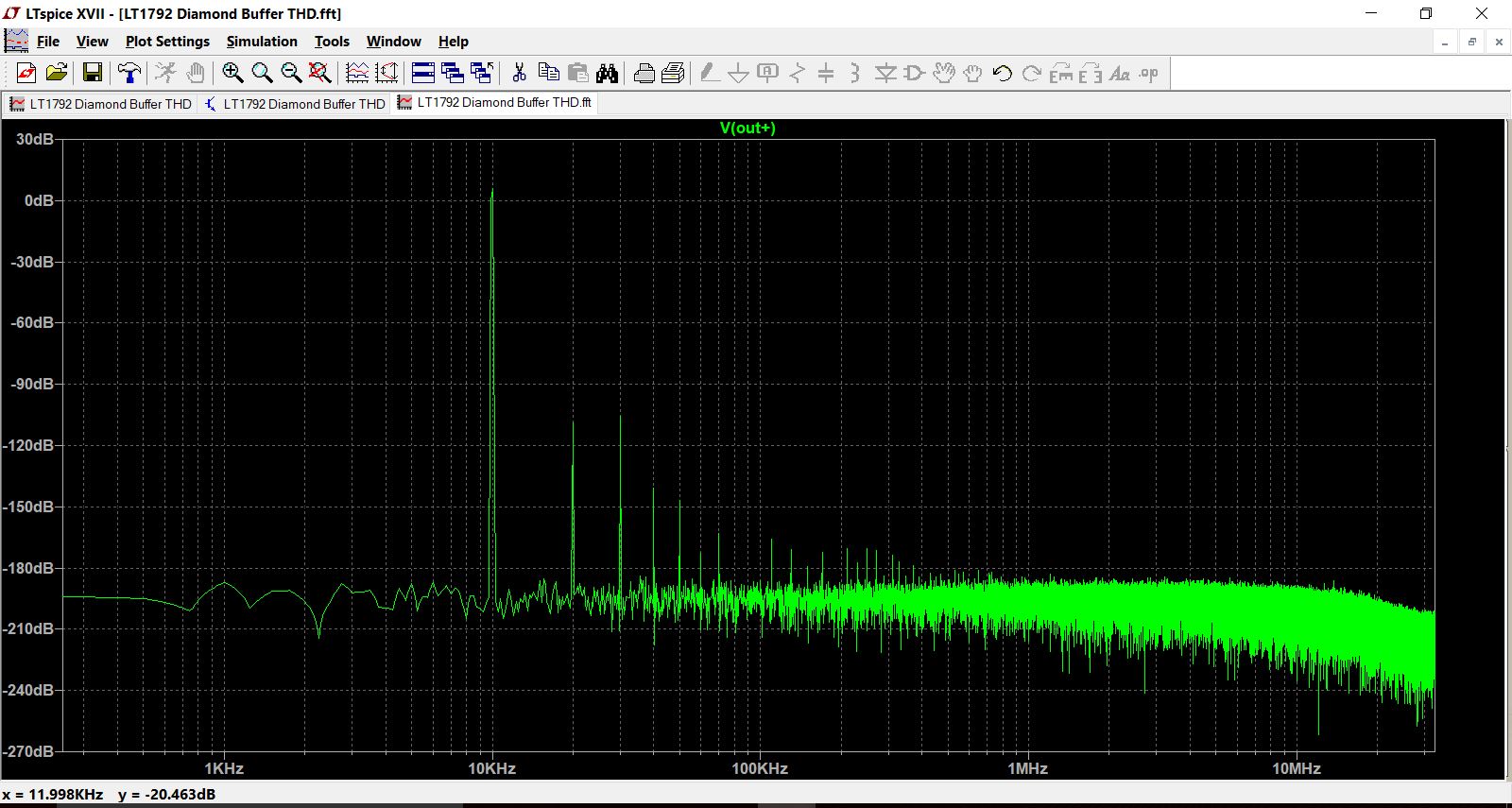Select the Ground symbol tool

coord(739,73)
